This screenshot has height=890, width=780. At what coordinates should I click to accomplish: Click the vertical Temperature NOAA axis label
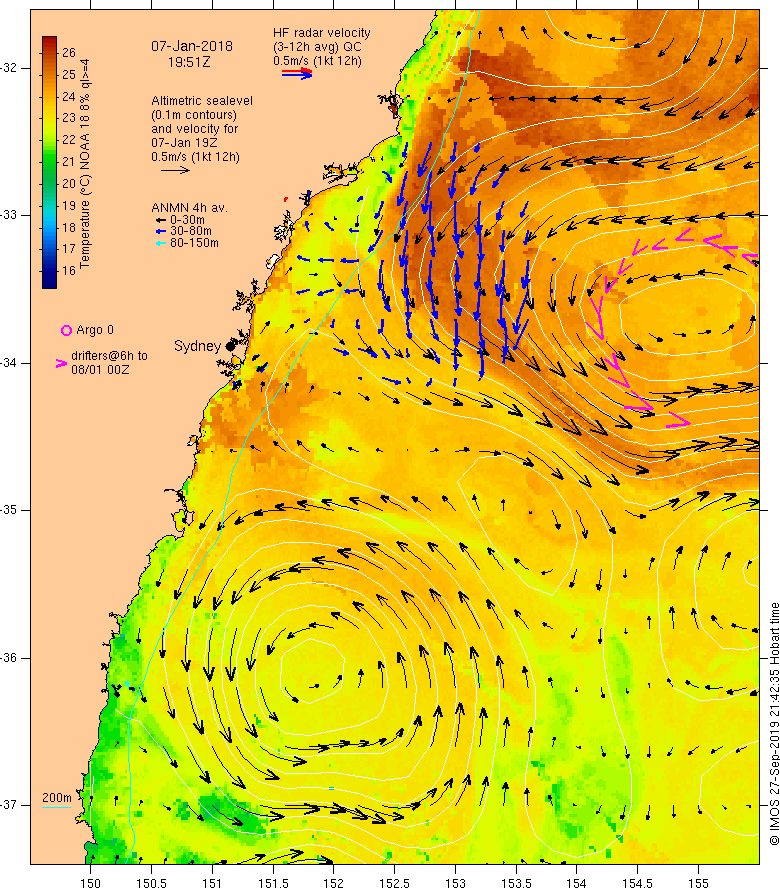point(85,163)
